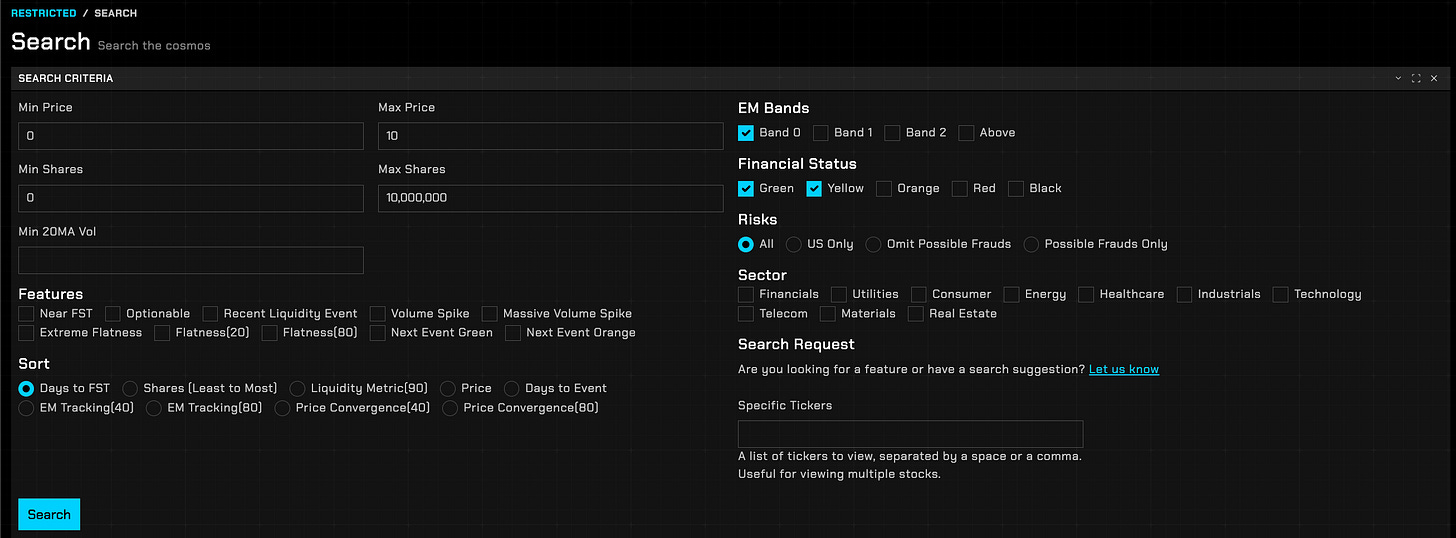The image size is (1456, 538).
Task: Check the Industrials sector
Action: tap(1185, 294)
